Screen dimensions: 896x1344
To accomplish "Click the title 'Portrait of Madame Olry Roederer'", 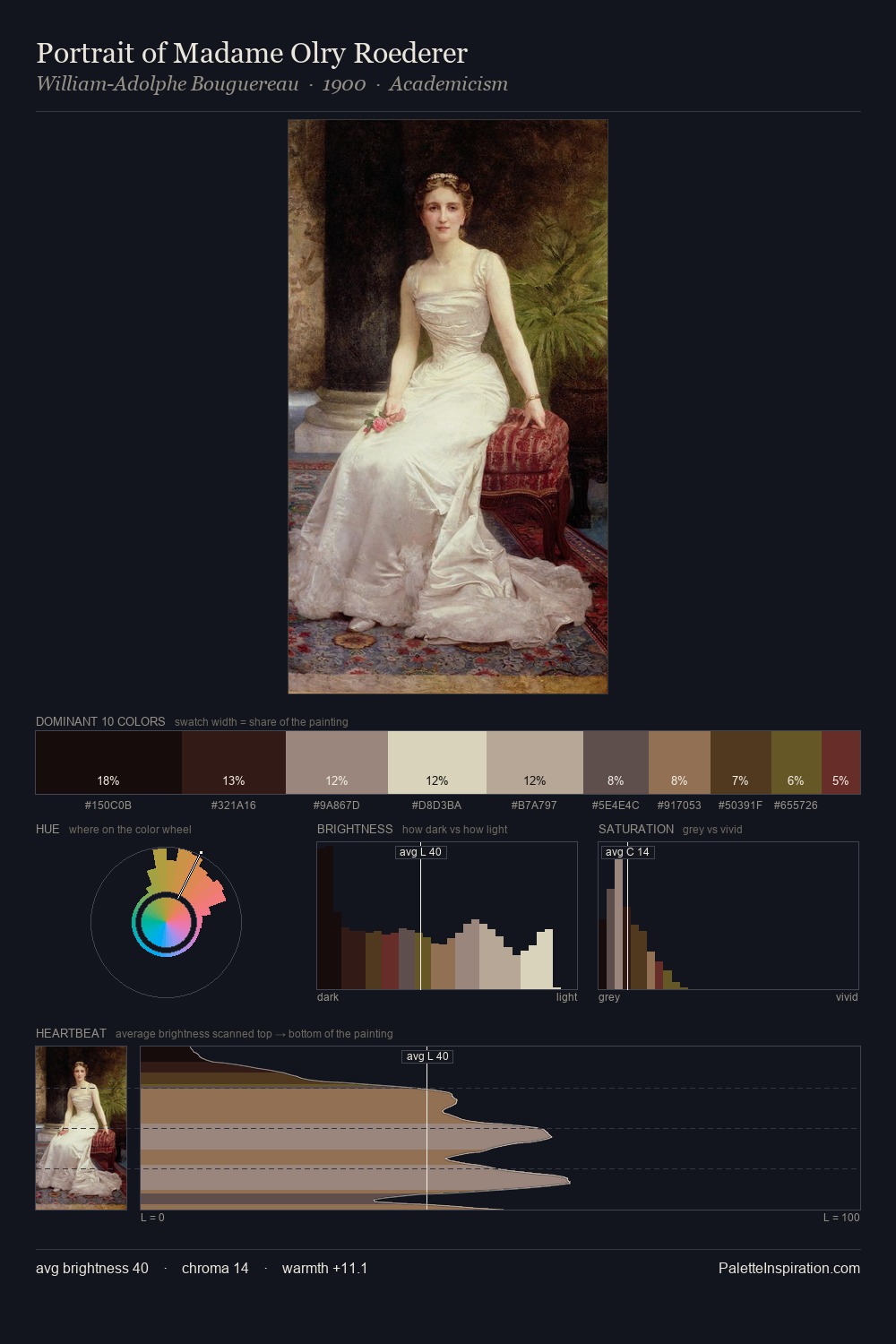I will click(252, 53).
